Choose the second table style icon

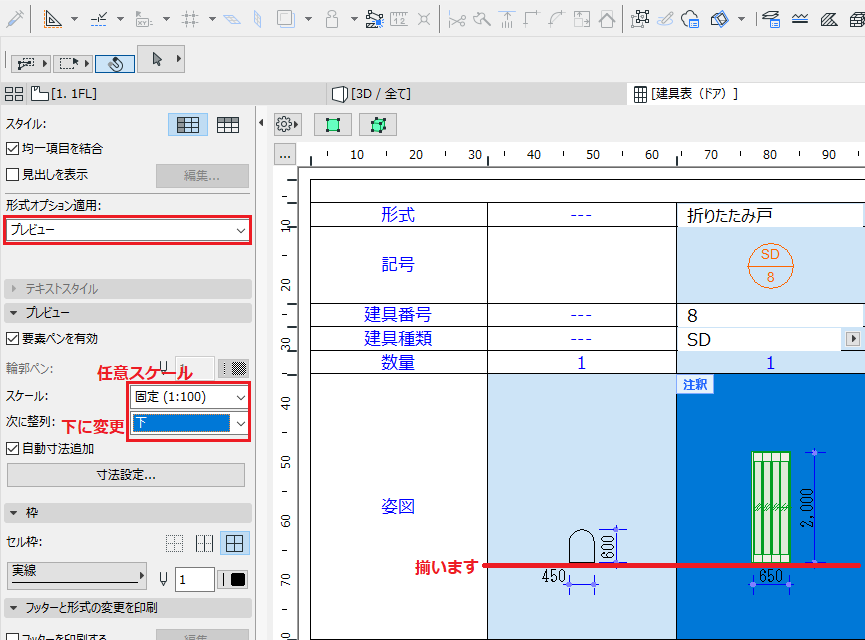pos(228,125)
